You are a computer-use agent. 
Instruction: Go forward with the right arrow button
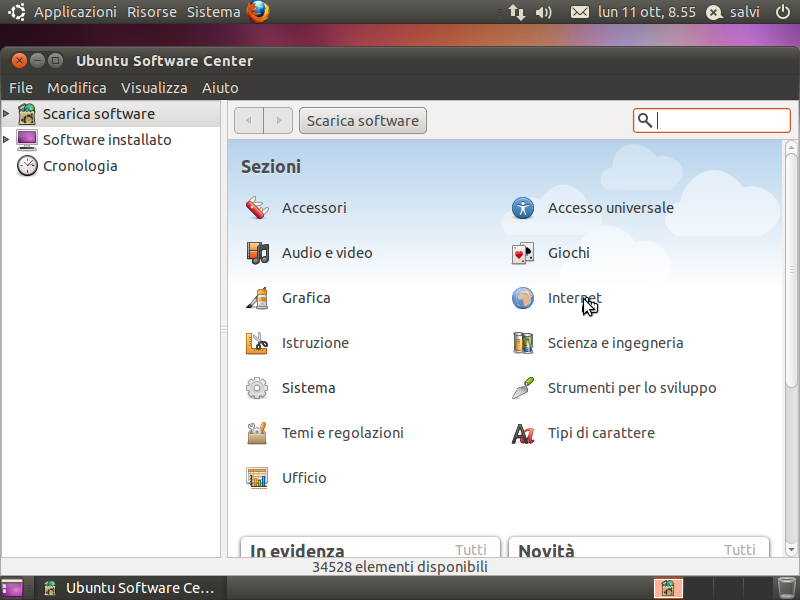point(278,121)
